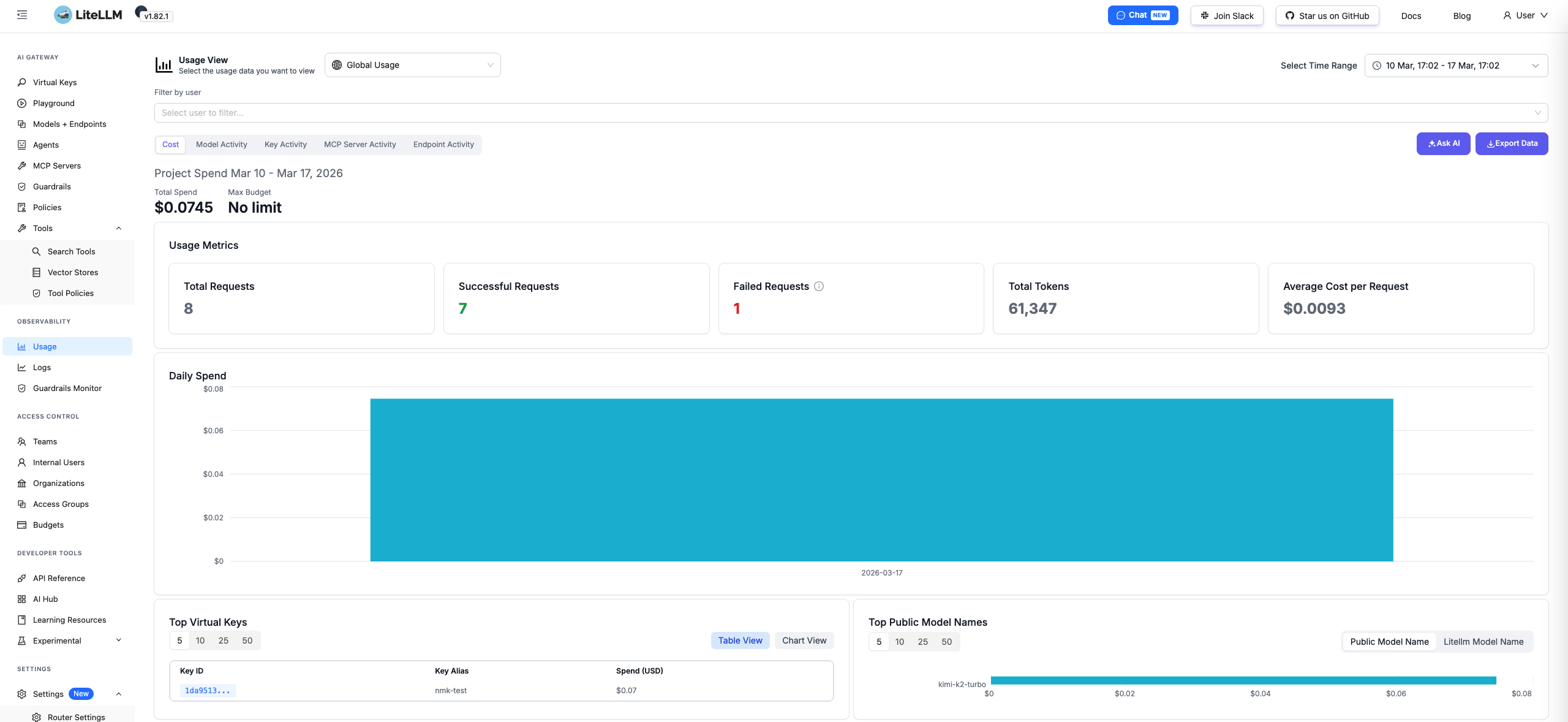The width and height of the screenshot is (1568, 722).
Task: Click the Export Data button
Action: click(x=1511, y=143)
